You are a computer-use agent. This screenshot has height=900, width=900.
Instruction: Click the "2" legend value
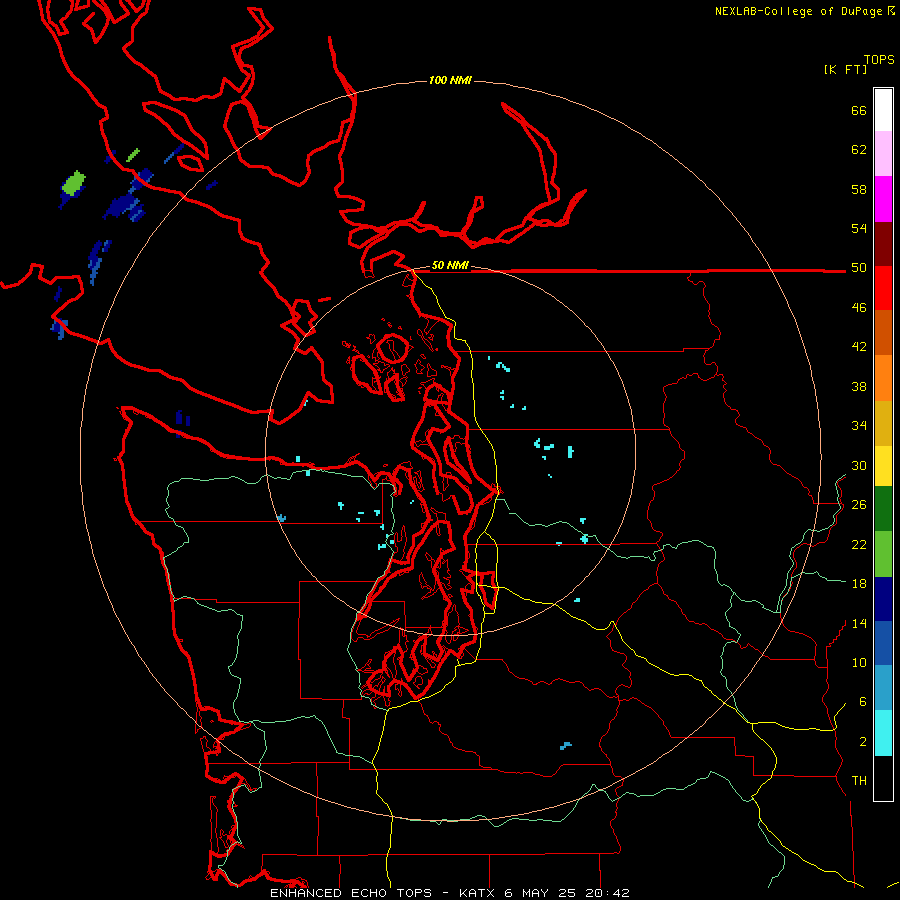coord(863,742)
